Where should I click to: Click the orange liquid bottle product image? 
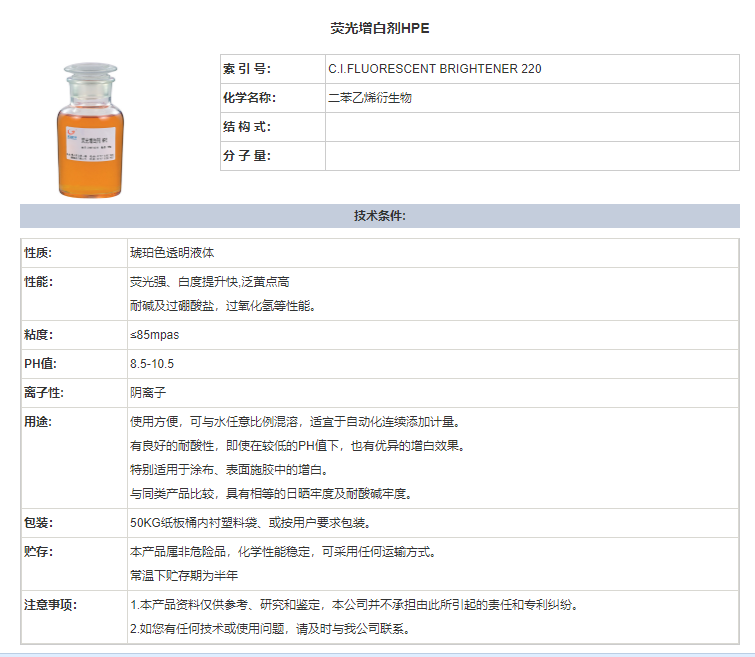[93, 129]
